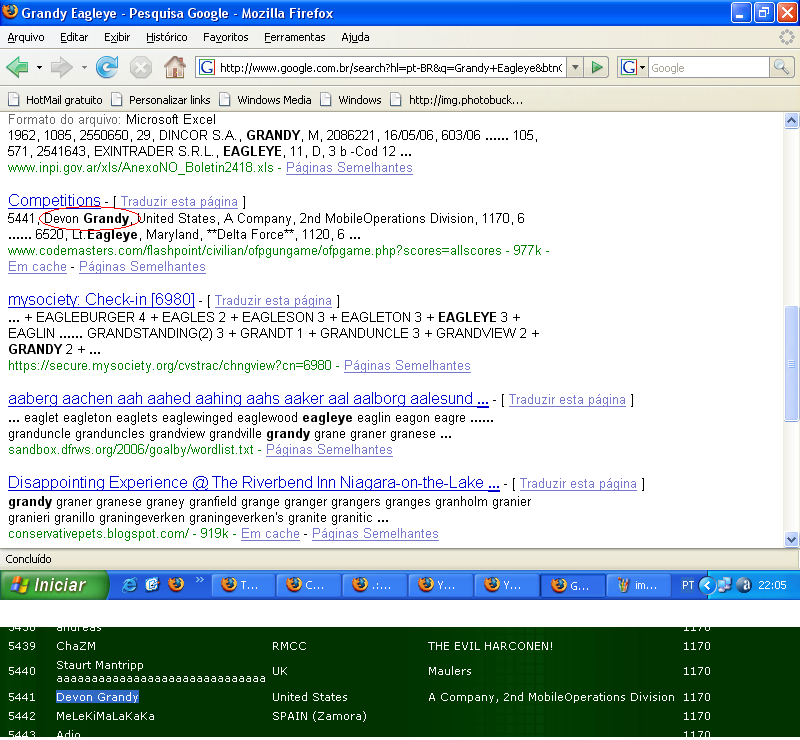800x740 pixels.
Task: Open the Editar menu
Action: (74, 37)
